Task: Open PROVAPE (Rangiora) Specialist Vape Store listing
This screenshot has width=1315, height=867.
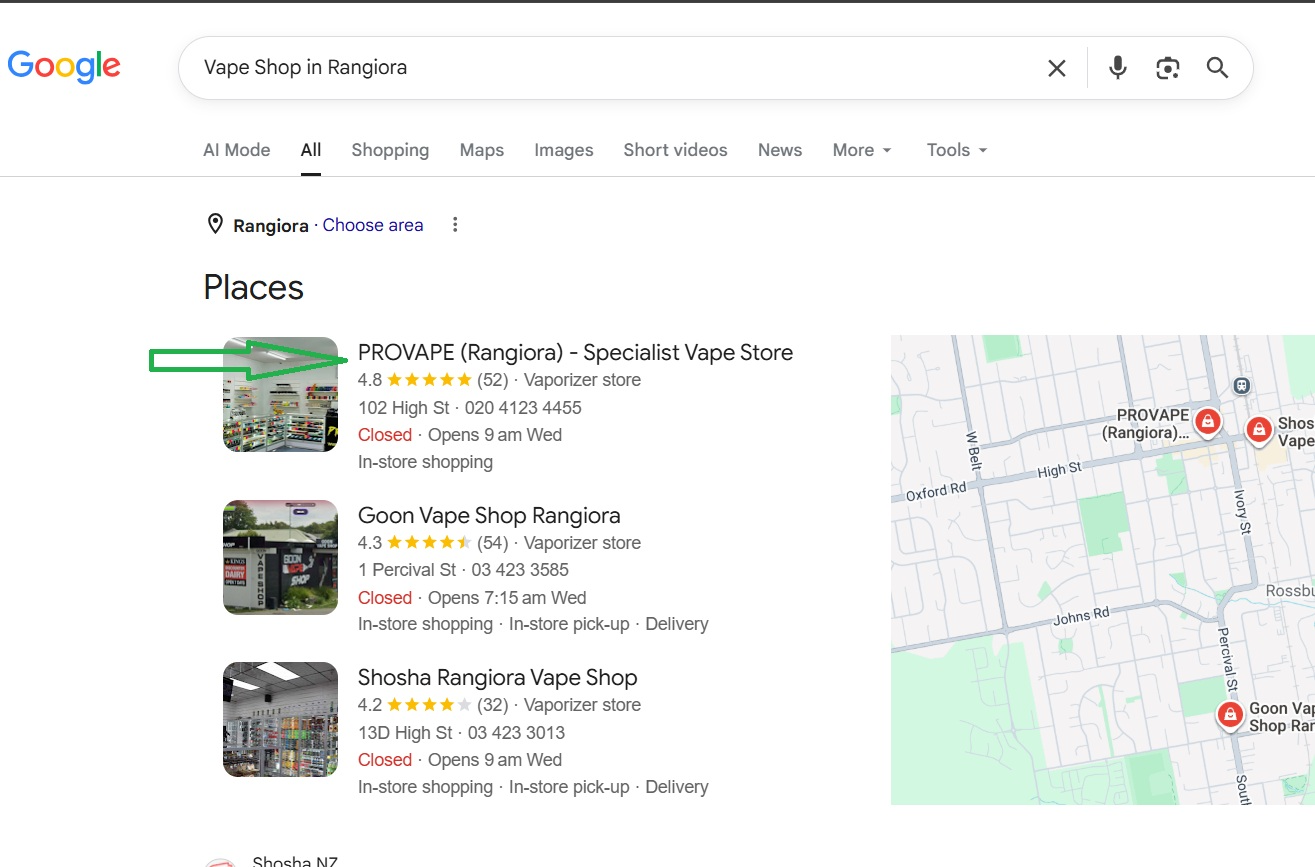Action: click(x=575, y=352)
